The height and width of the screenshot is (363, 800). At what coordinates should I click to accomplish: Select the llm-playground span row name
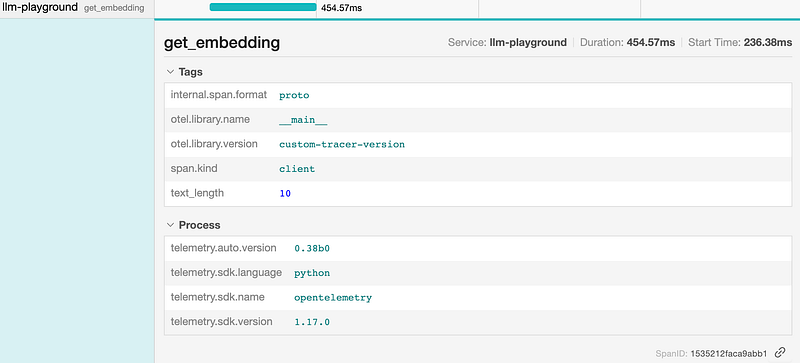pos(40,7)
